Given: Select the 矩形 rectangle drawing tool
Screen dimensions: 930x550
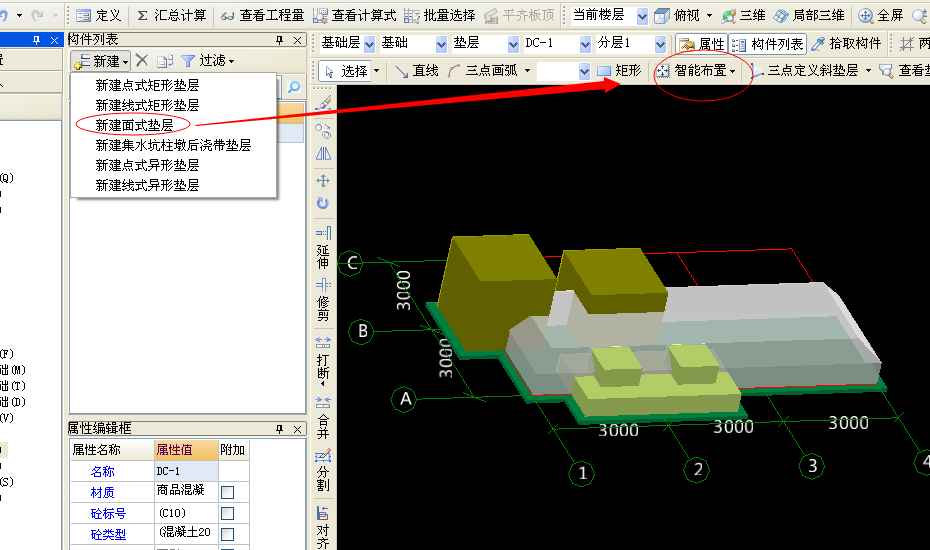Looking at the screenshot, I should (619, 71).
